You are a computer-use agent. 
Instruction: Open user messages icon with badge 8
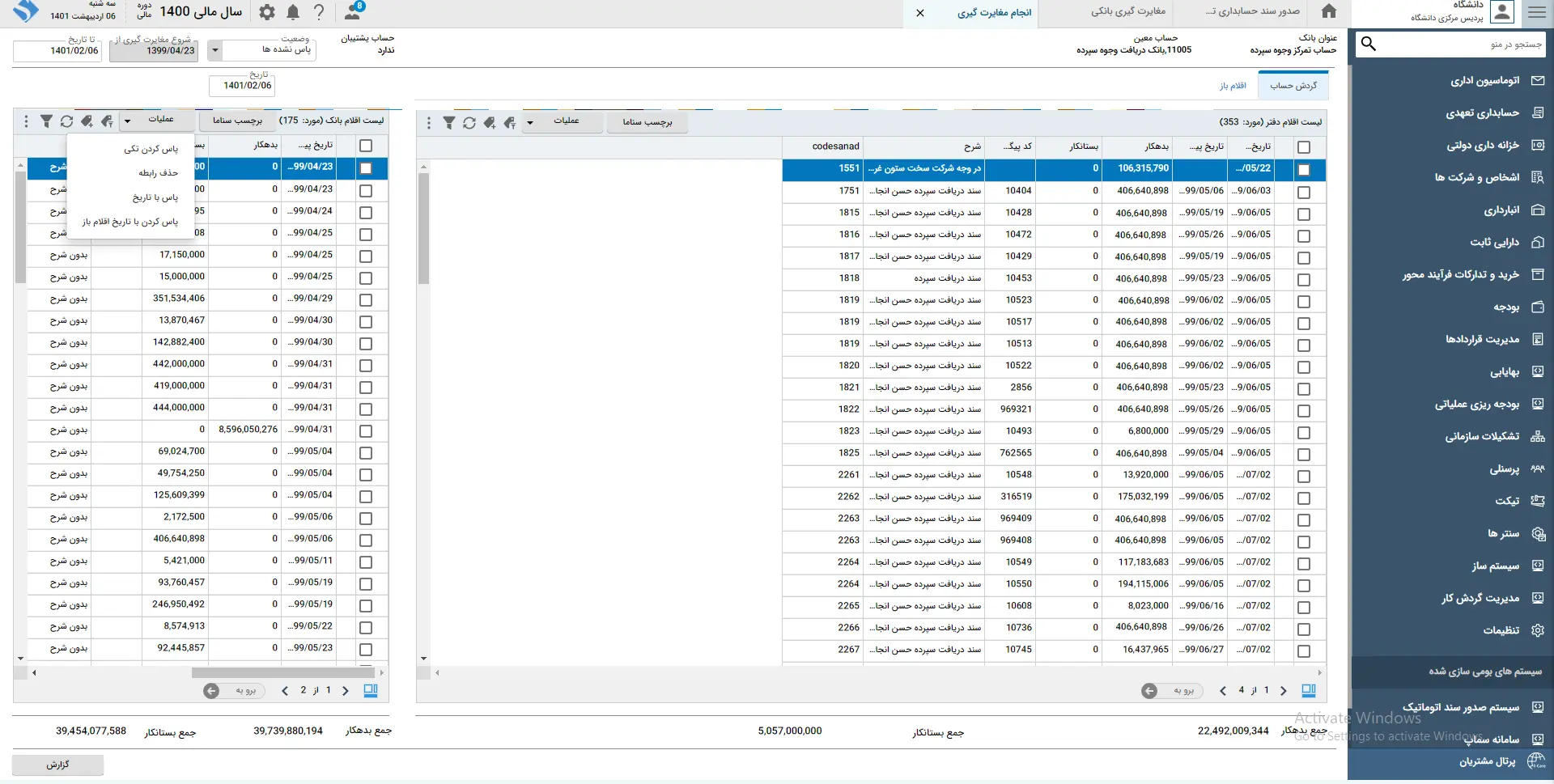tap(353, 11)
